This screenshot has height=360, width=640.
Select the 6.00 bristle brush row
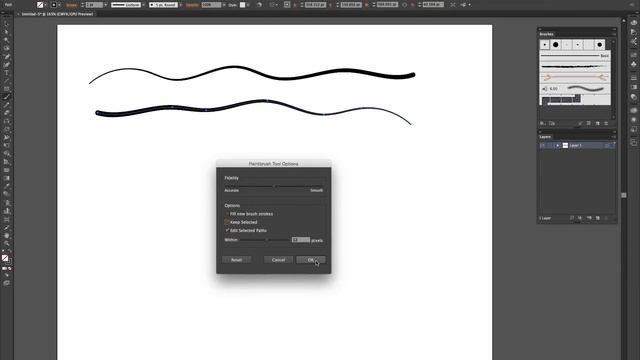pyautogui.click(x=575, y=89)
